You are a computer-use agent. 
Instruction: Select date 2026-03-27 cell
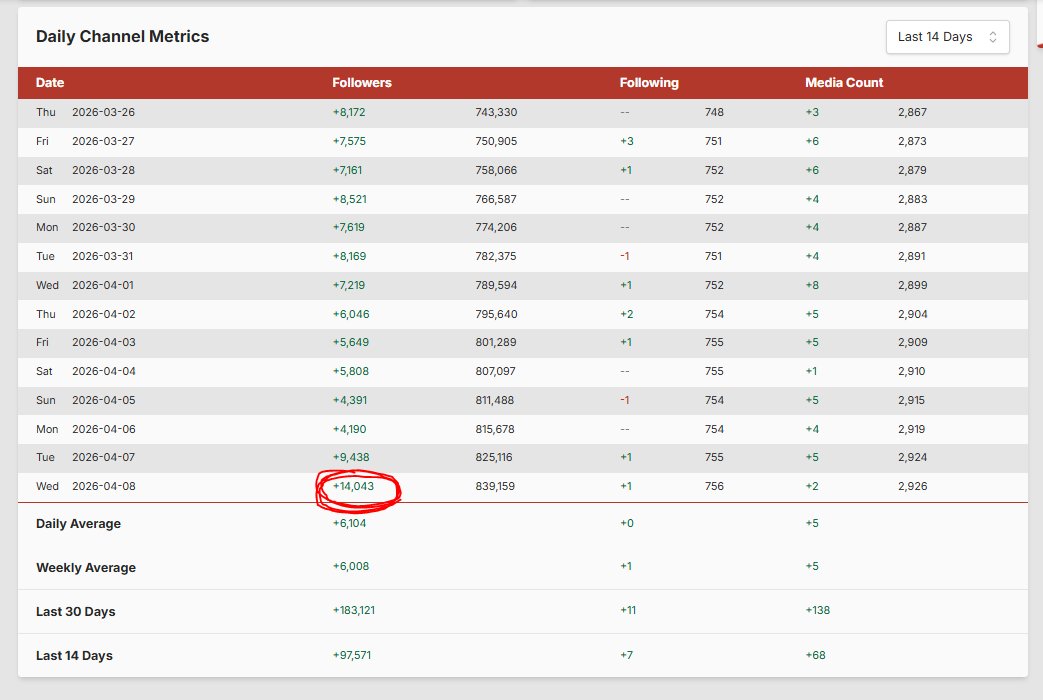(103, 141)
